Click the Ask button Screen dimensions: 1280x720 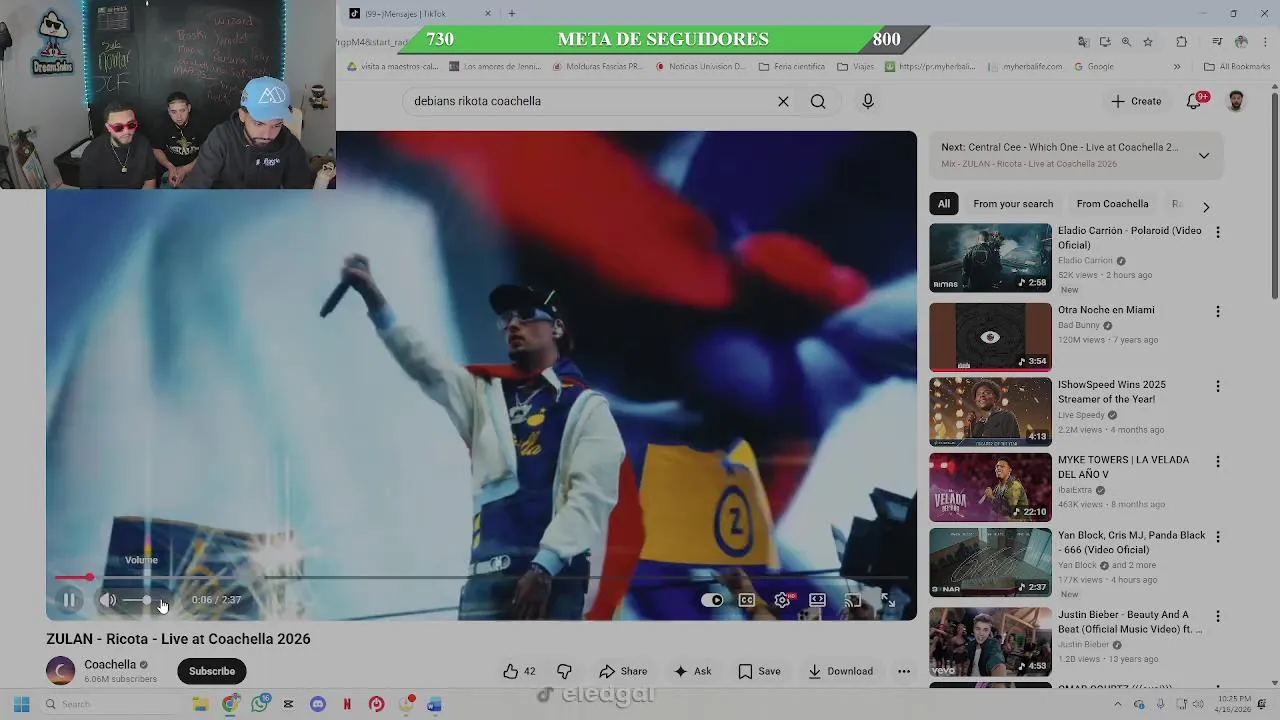[x=692, y=671]
